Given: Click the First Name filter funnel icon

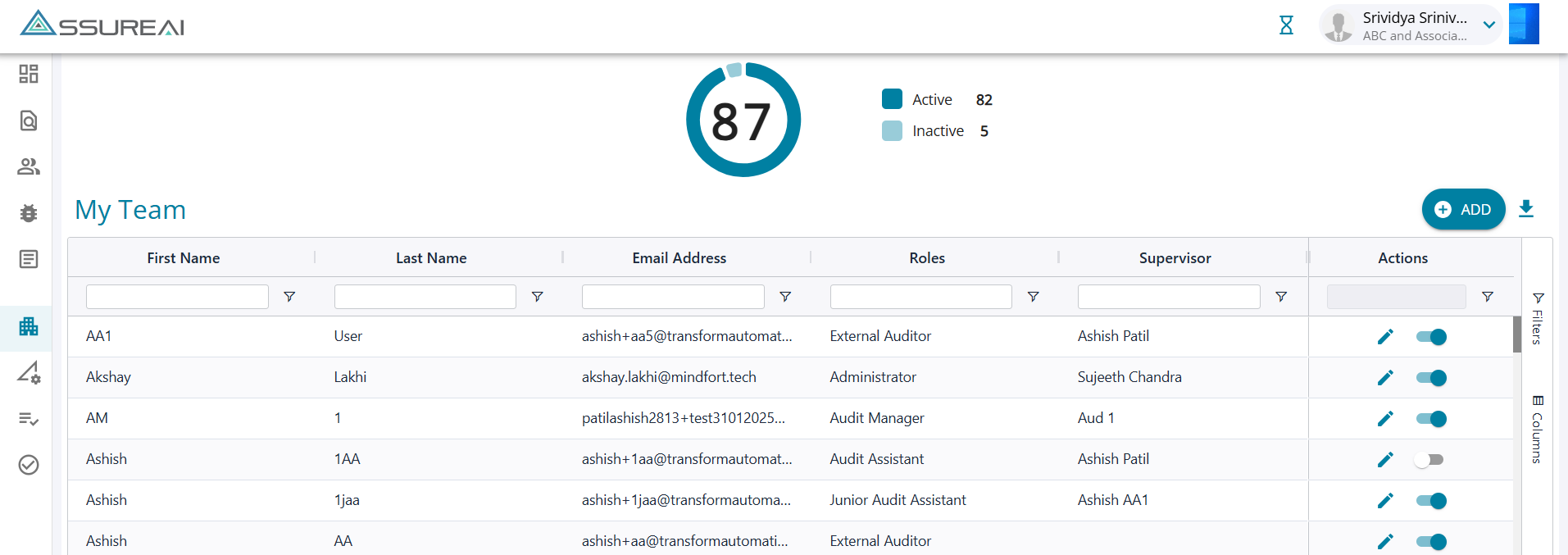Looking at the screenshot, I should 289,297.
